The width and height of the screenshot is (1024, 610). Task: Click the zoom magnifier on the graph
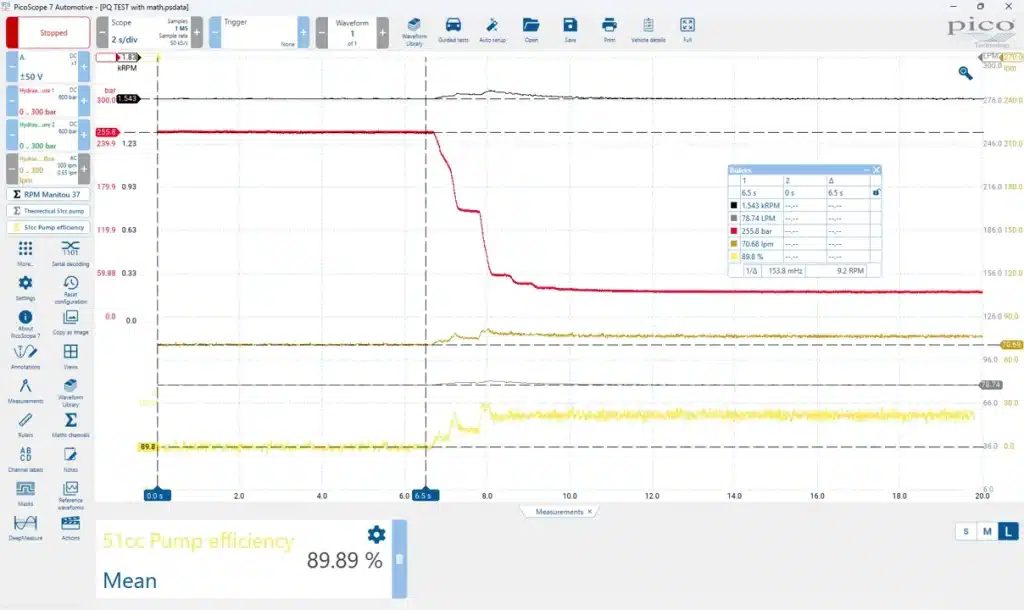click(x=965, y=73)
